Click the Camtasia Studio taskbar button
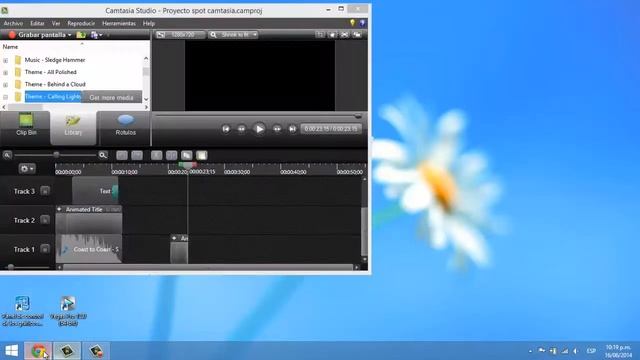This screenshot has height=360, width=640. click(67, 351)
